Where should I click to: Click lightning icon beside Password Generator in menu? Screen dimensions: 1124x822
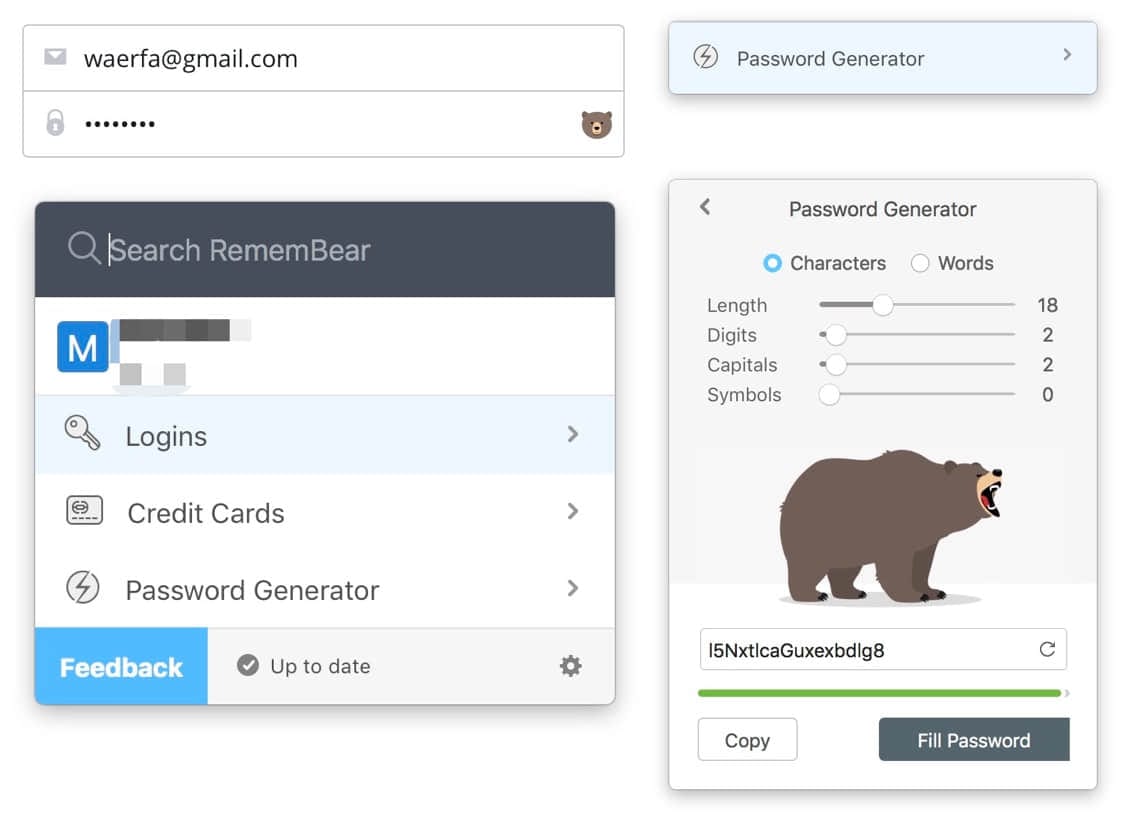click(x=83, y=588)
